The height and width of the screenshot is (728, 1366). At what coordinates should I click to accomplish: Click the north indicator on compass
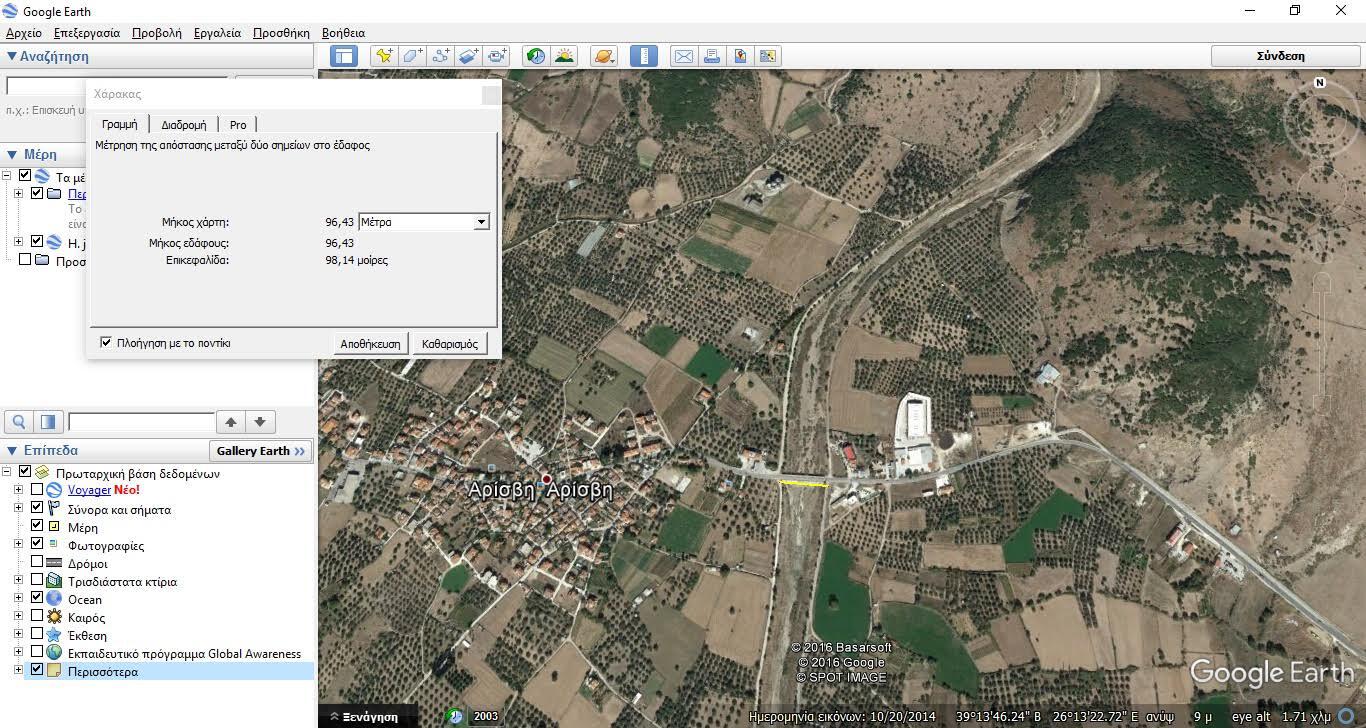[x=1320, y=83]
